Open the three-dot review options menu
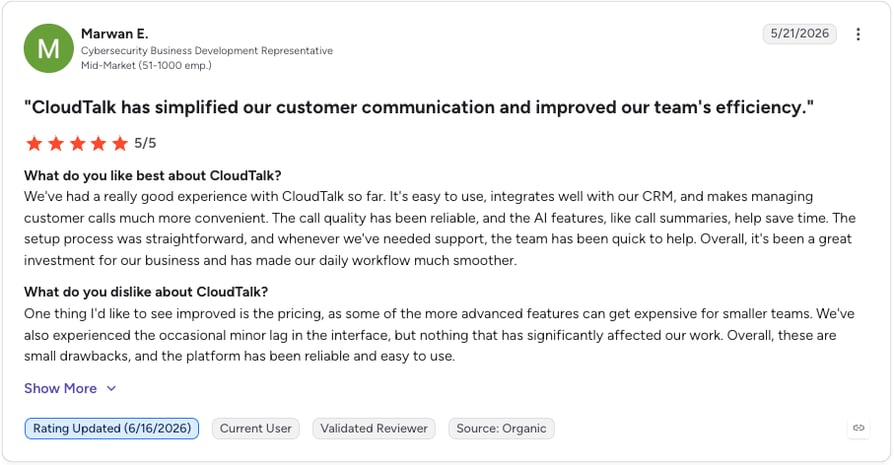The width and height of the screenshot is (894, 465). (x=858, y=34)
